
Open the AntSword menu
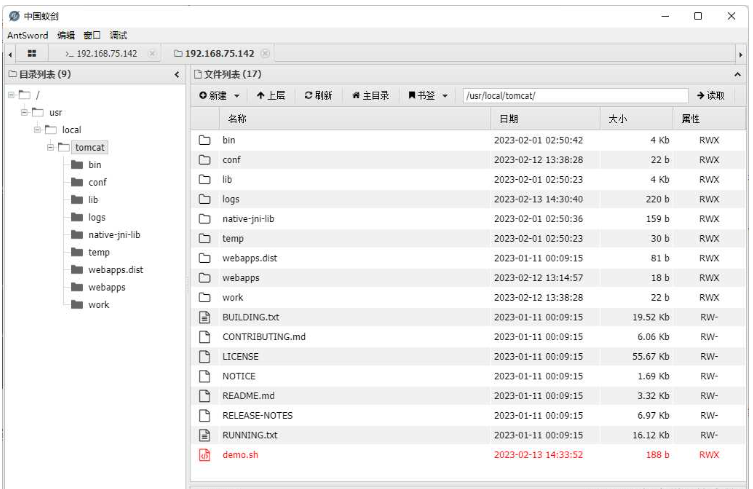tap(27, 35)
